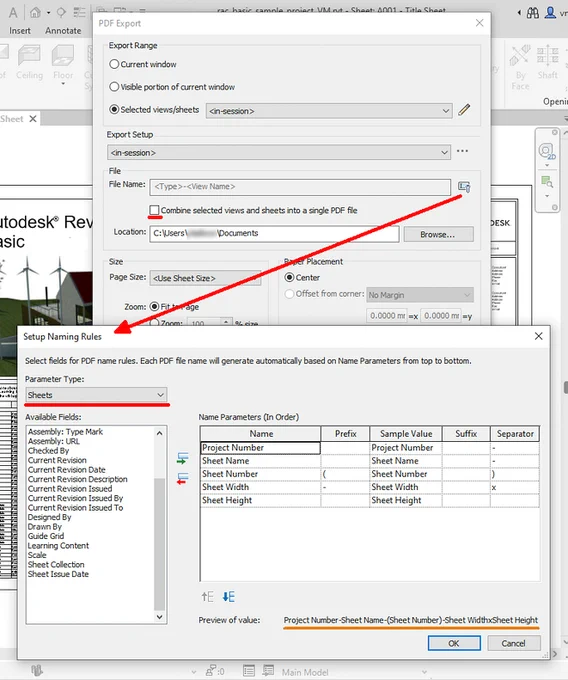Select 'Checked By' in Available Fields
The height and width of the screenshot is (680, 568).
click(x=49, y=451)
